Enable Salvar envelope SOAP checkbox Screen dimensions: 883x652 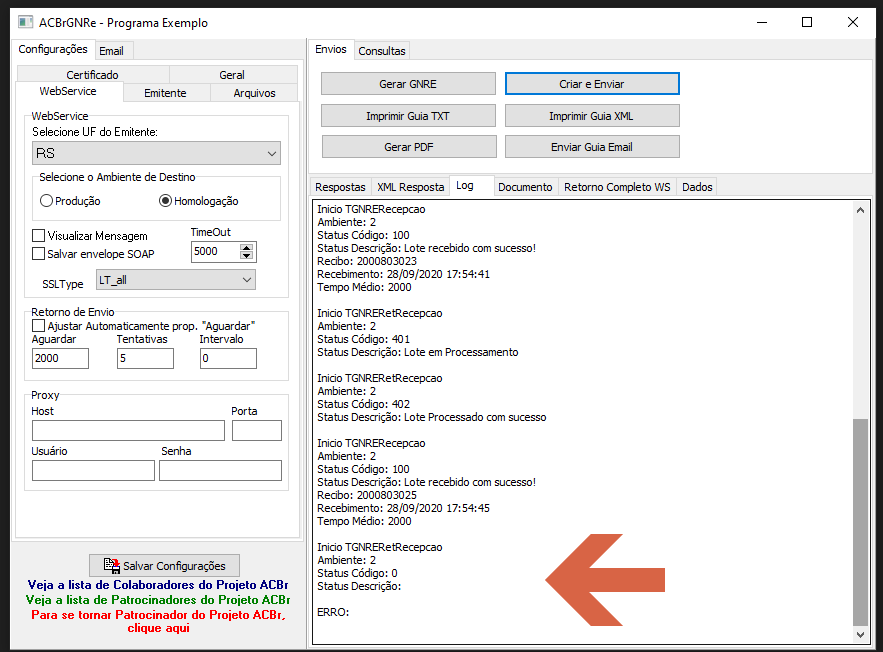point(38,253)
